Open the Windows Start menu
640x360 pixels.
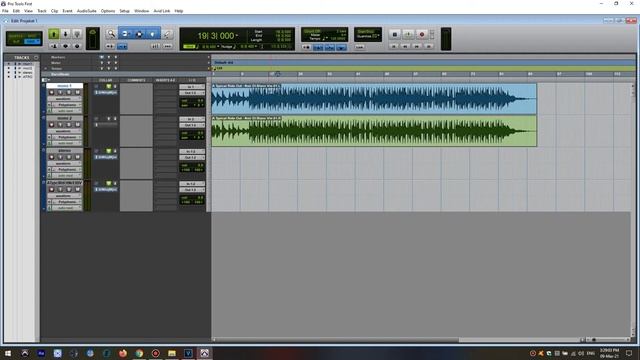(8, 353)
